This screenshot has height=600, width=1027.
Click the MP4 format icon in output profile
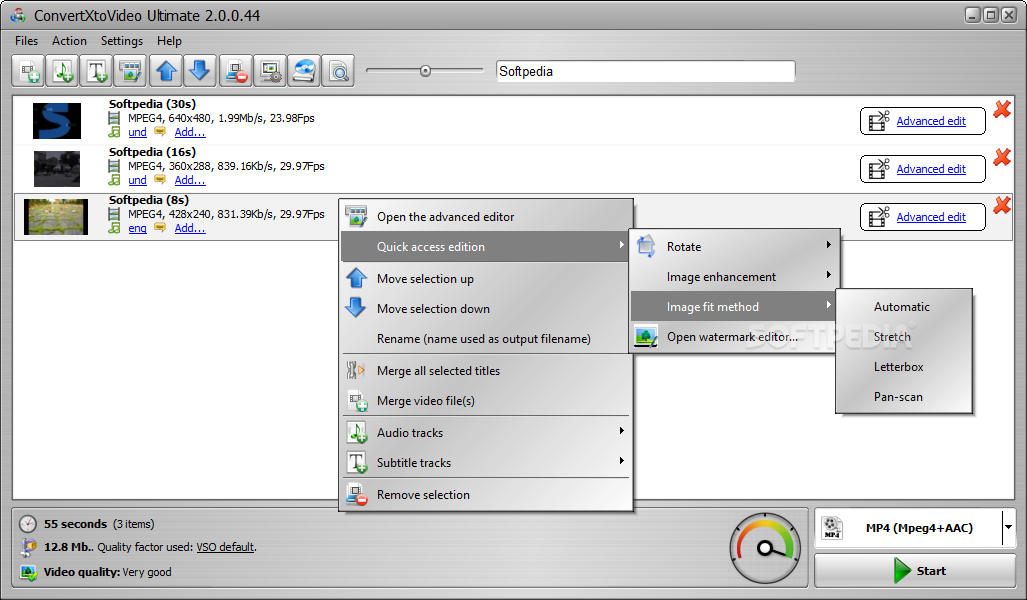tap(832, 527)
